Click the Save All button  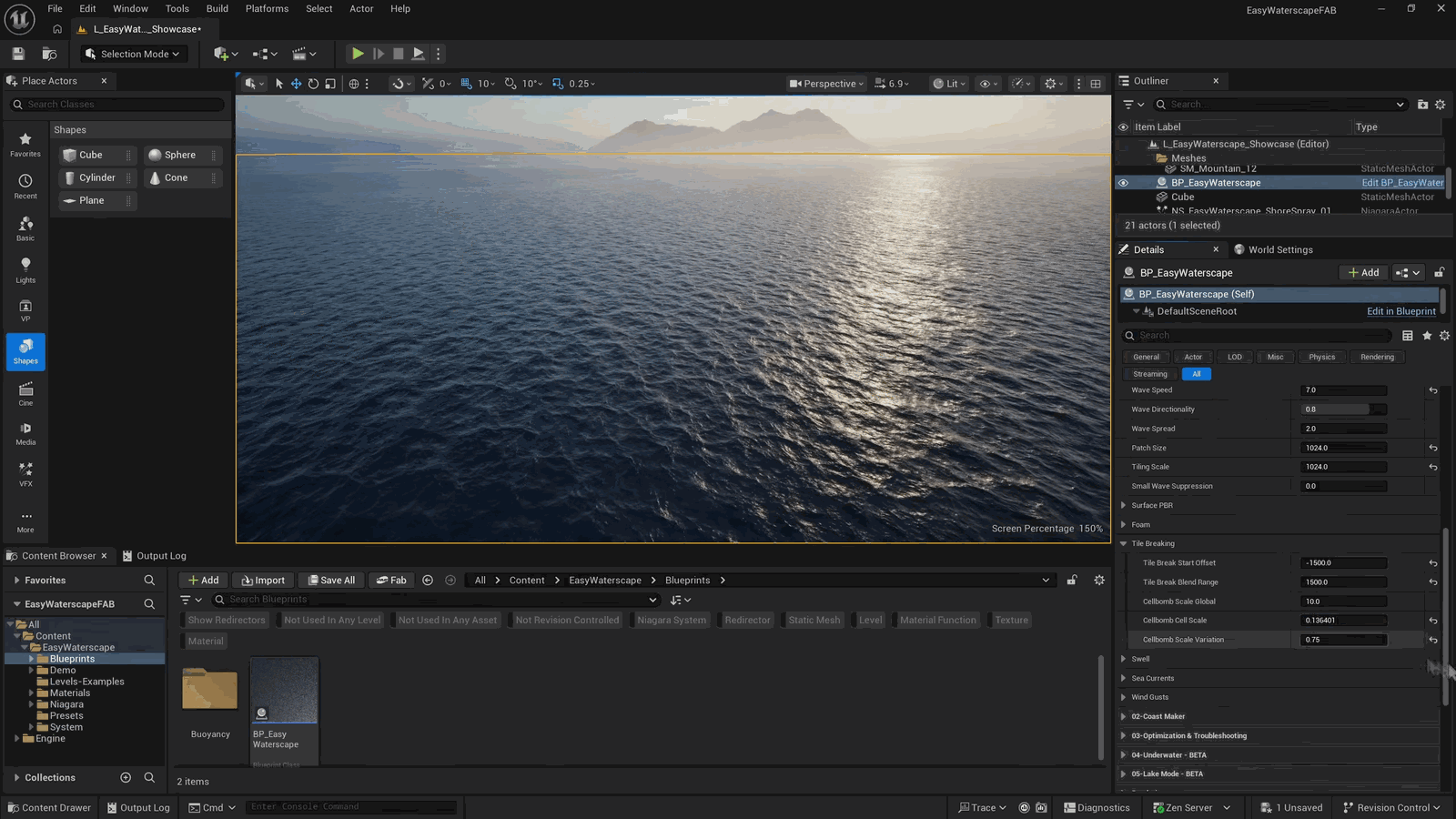pos(331,581)
